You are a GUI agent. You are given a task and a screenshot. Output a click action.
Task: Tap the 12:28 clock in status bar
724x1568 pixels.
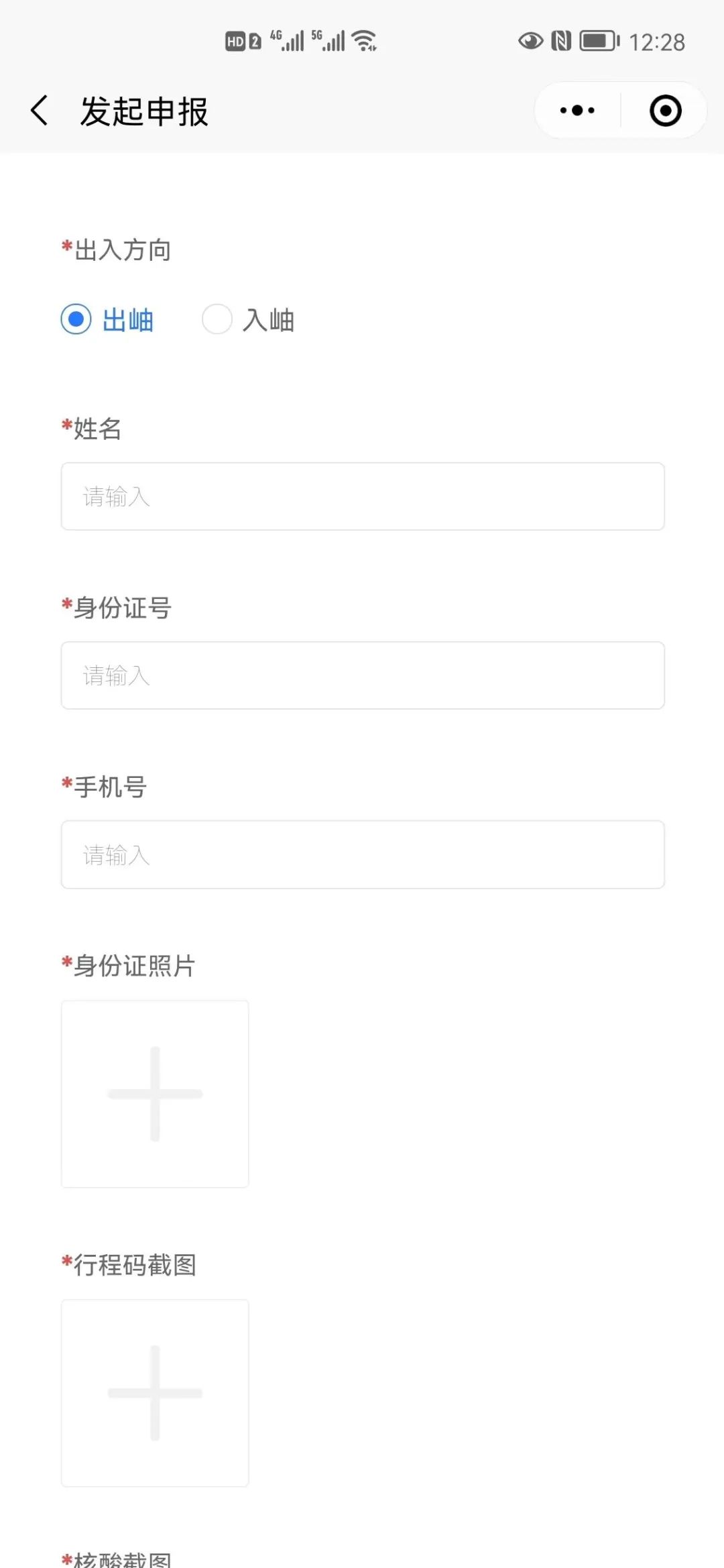coord(657,42)
